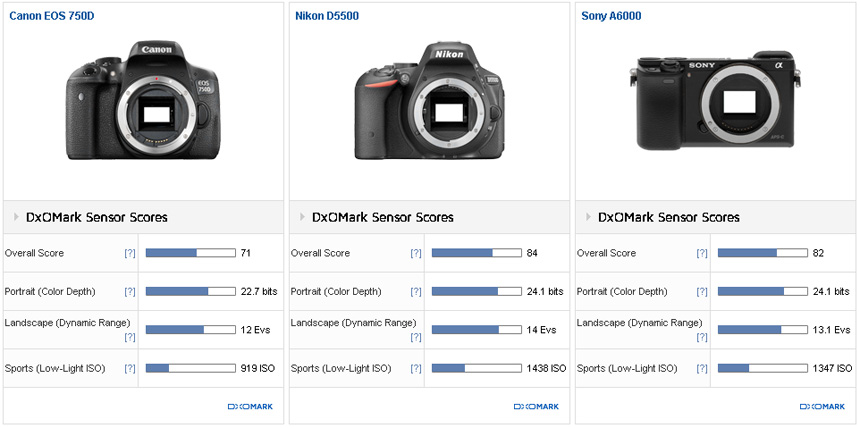
Task: Click Nikon Overall Score bar
Action: tap(477, 253)
